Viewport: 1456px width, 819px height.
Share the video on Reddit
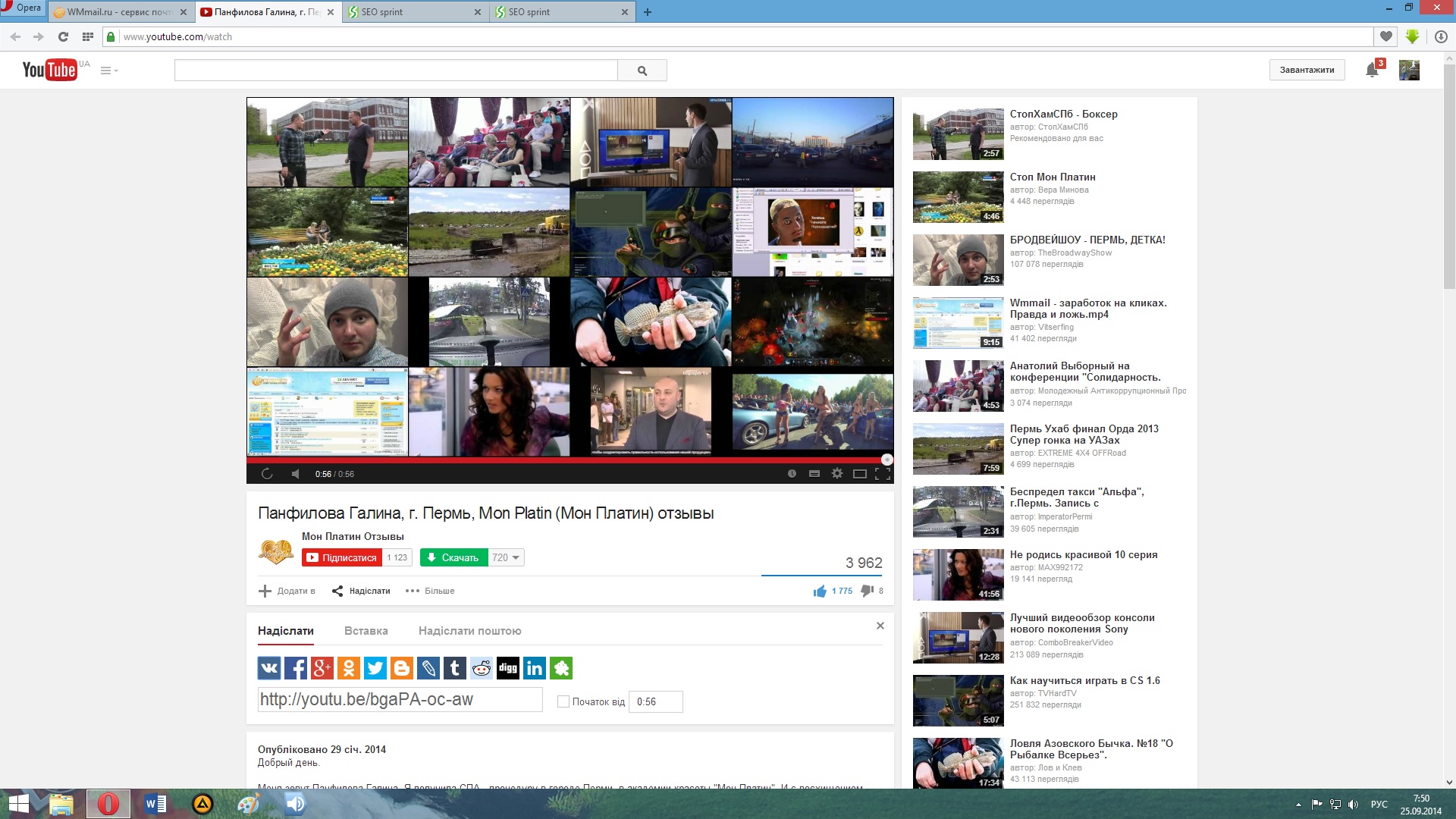click(482, 668)
